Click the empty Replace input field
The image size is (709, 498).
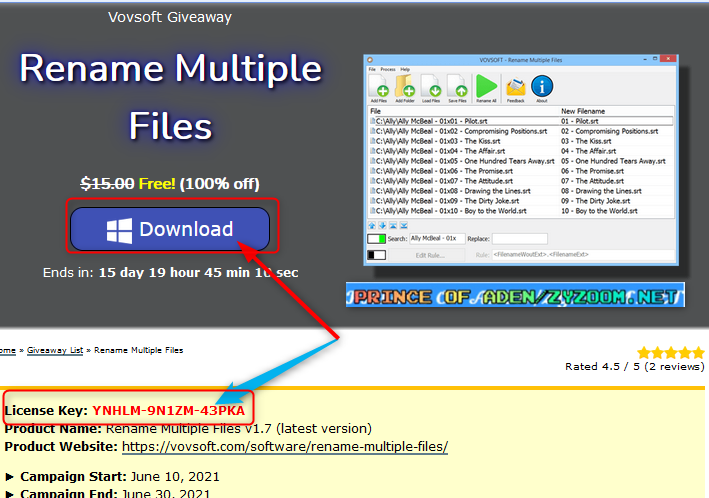click(520, 238)
